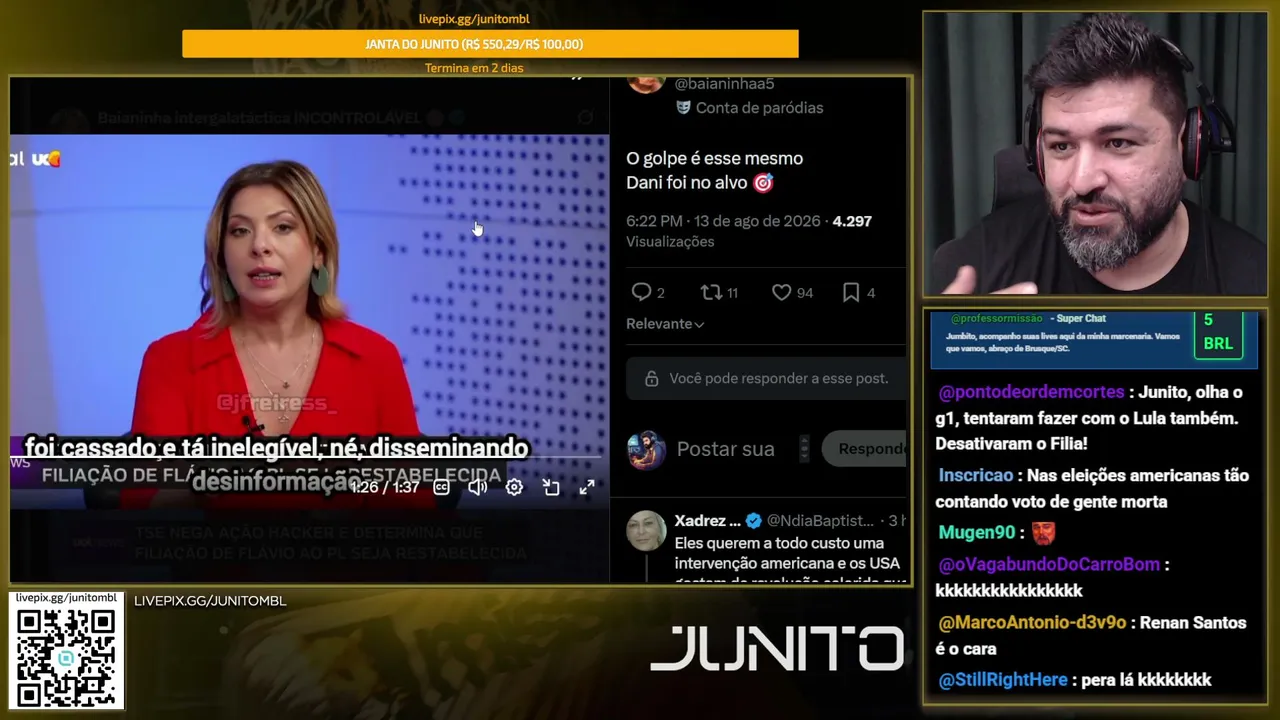Click the verified badge next to Xadrez

click(754, 521)
